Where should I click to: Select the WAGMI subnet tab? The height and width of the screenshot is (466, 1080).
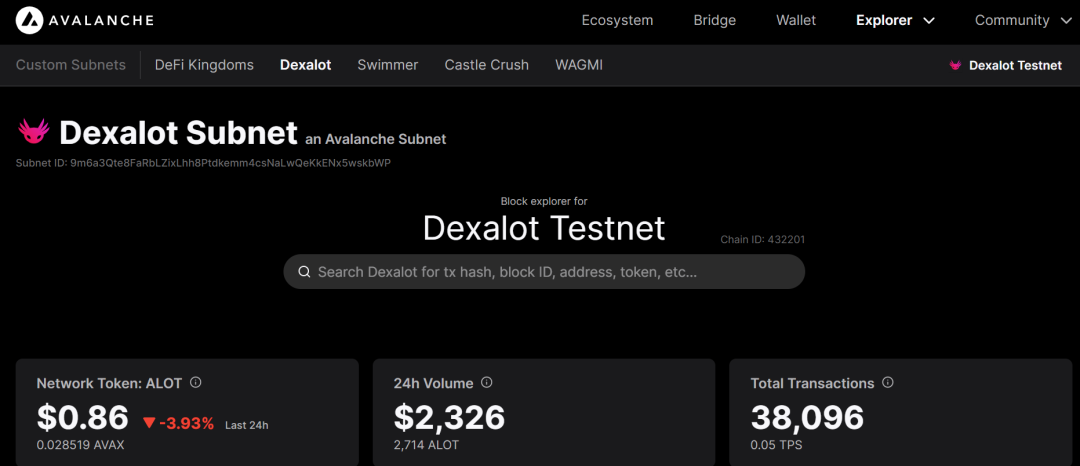(579, 65)
